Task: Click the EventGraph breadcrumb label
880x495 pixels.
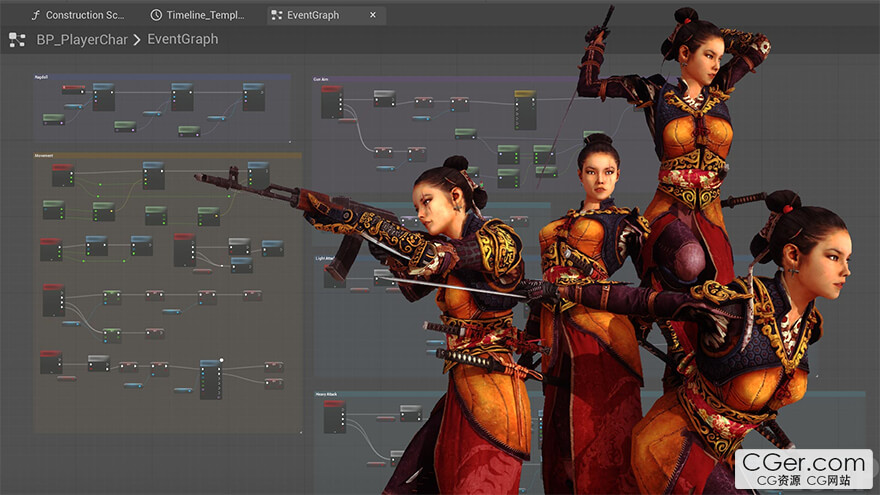Action: pyautogui.click(x=182, y=40)
